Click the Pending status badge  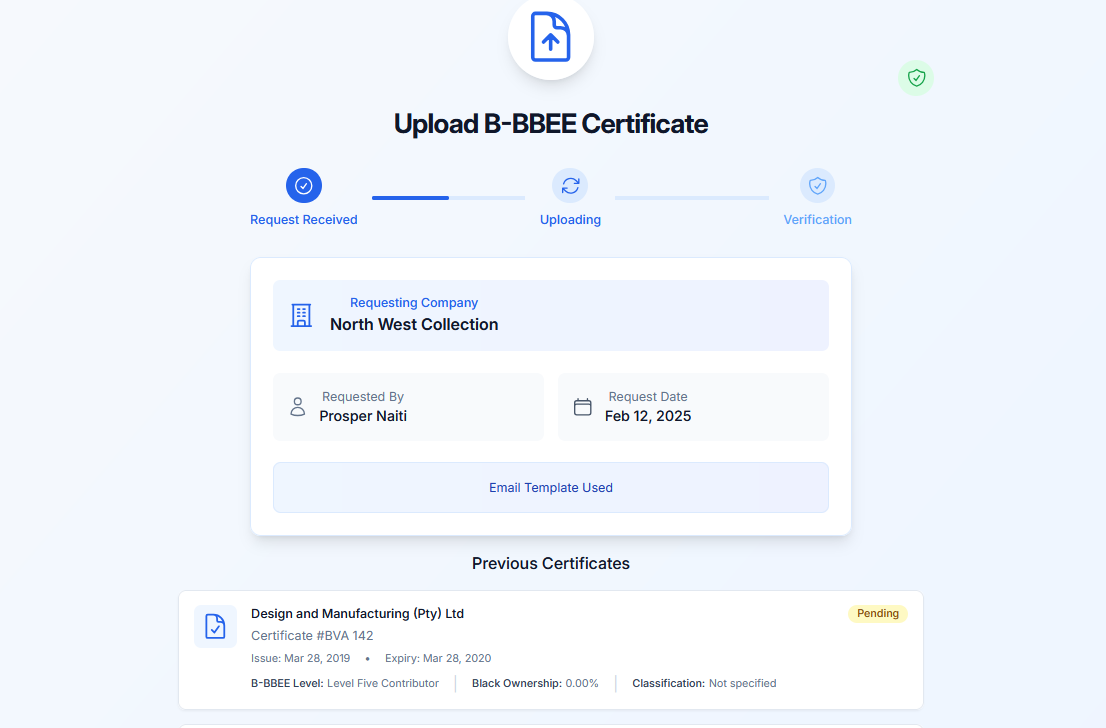(877, 614)
